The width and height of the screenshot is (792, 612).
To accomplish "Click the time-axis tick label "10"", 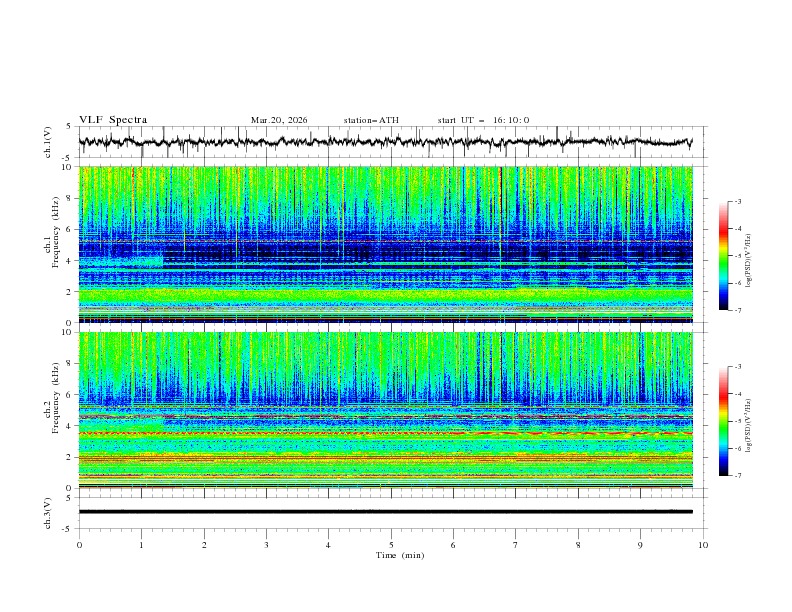I will tap(703, 545).
